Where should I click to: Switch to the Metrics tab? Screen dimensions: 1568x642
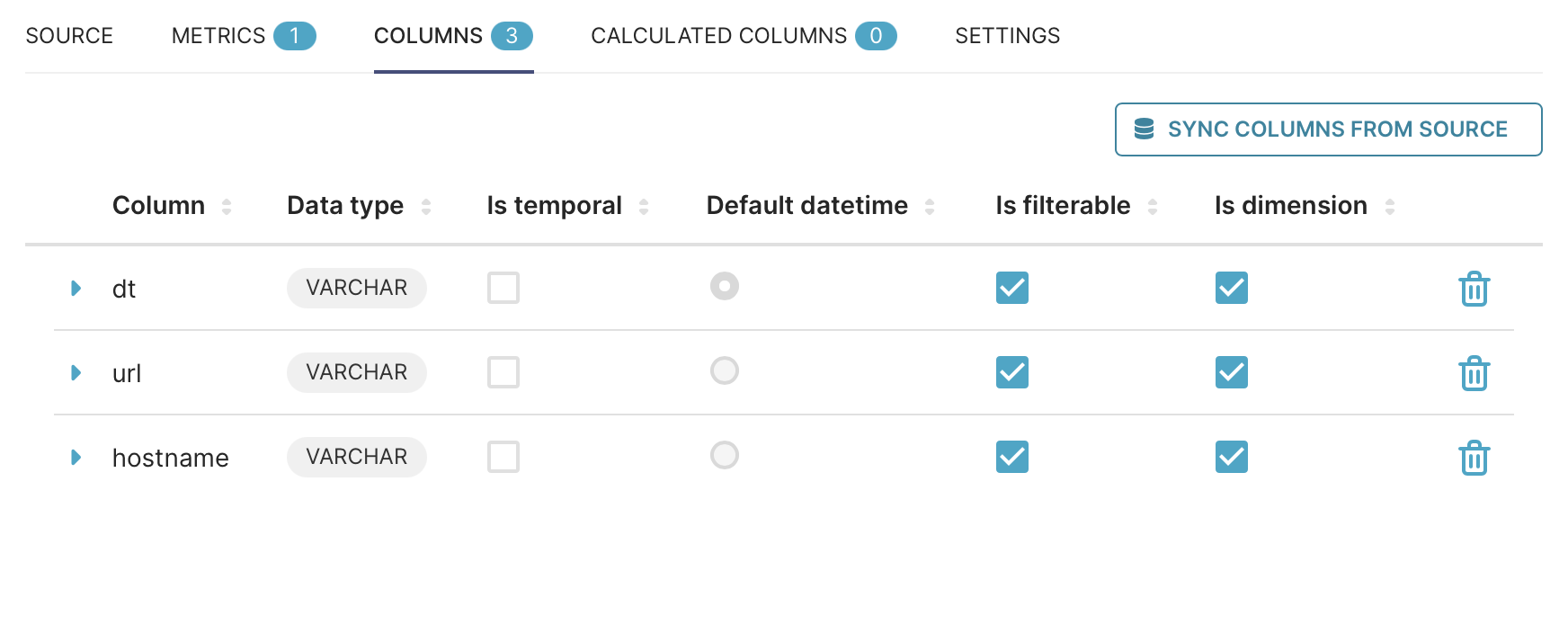pyautogui.click(x=244, y=36)
